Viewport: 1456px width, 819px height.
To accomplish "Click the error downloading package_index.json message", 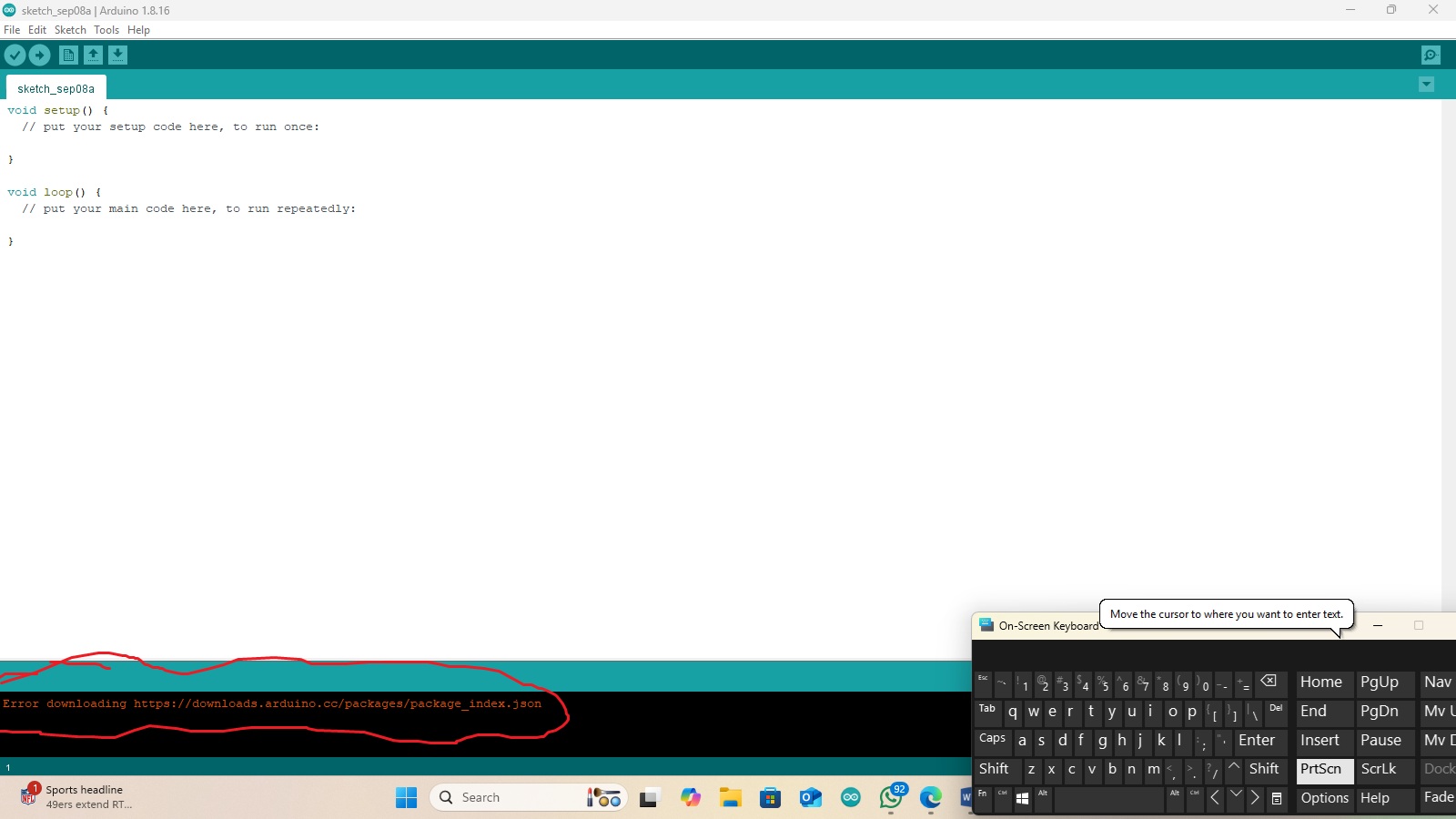I will tap(272, 703).
